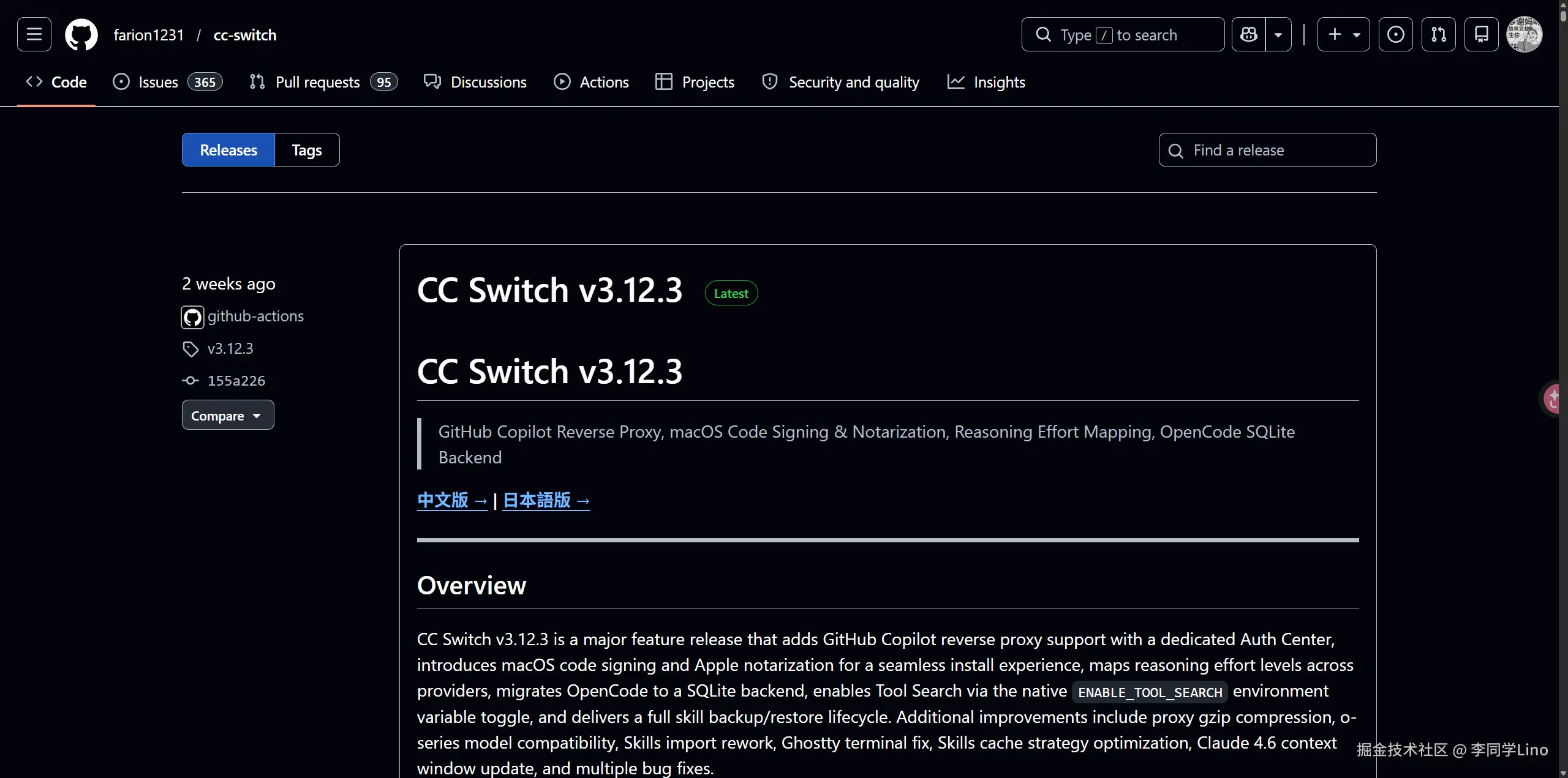The image size is (1568, 778).
Task: Click the github-actions author link
Action: tap(255, 316)
